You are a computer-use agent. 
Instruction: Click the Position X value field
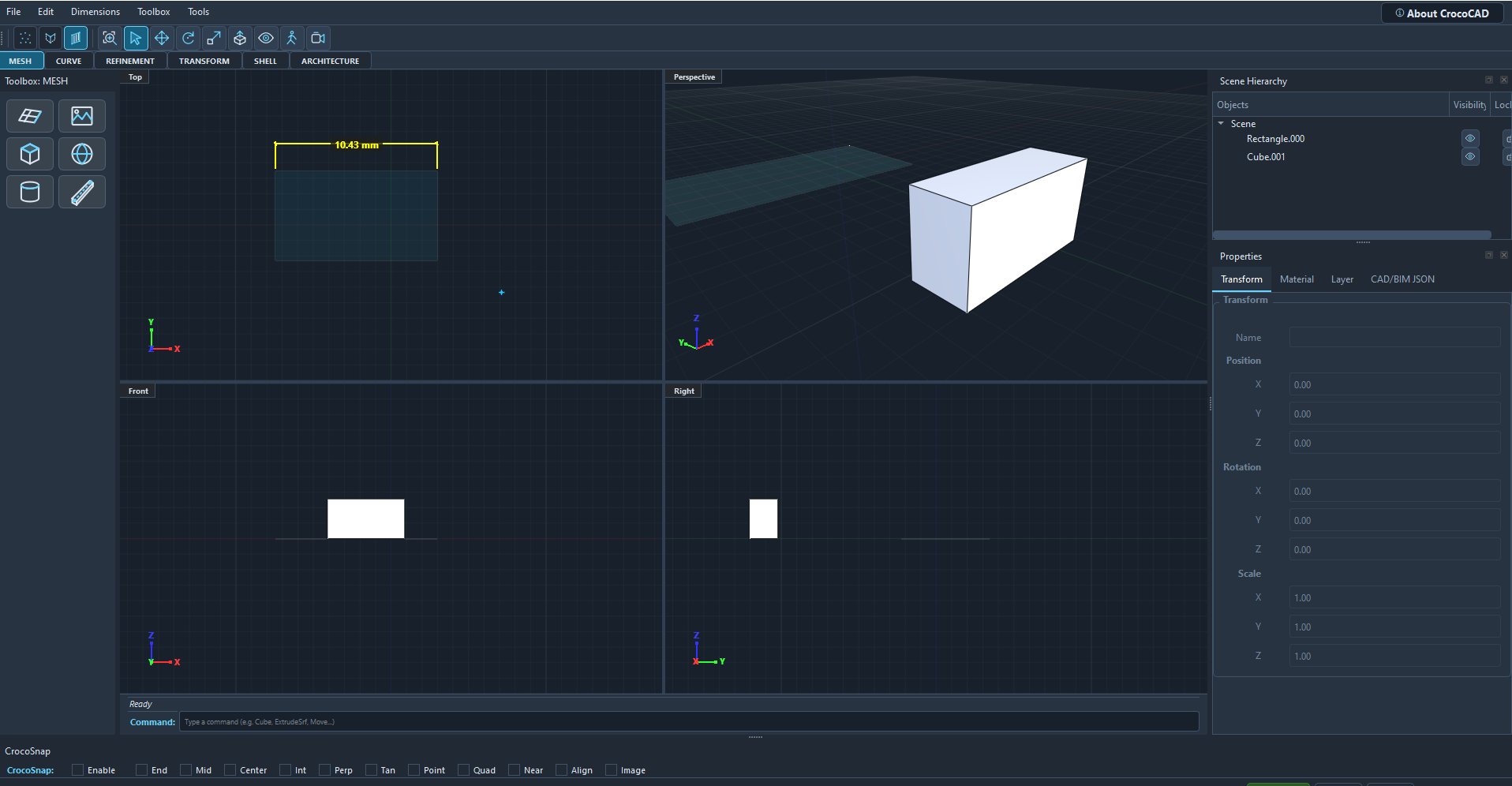pyautogui.click(x=1394, y=384)
